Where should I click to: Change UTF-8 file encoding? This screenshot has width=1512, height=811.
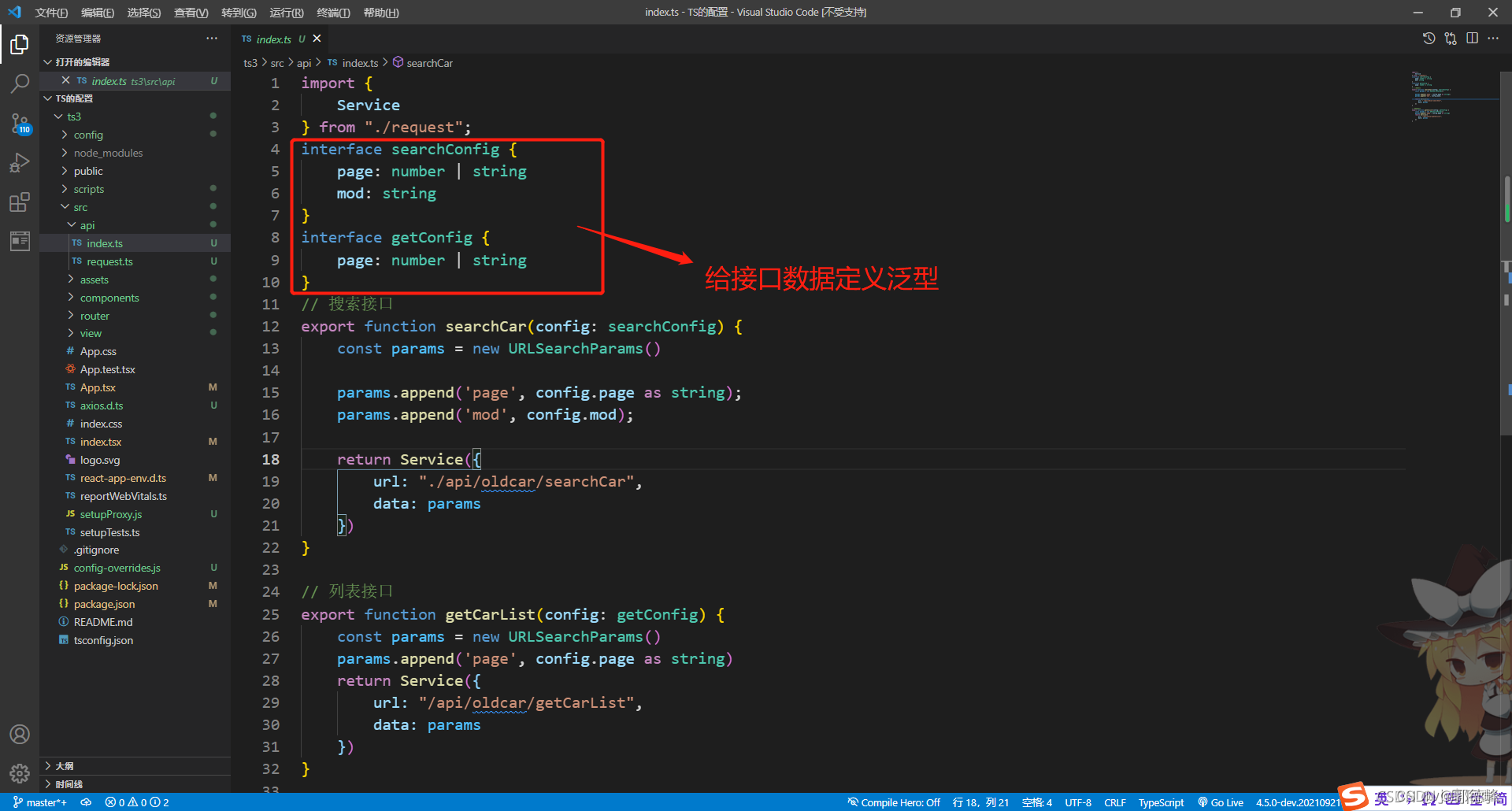pyautogui.click(x=1078, y=802)
